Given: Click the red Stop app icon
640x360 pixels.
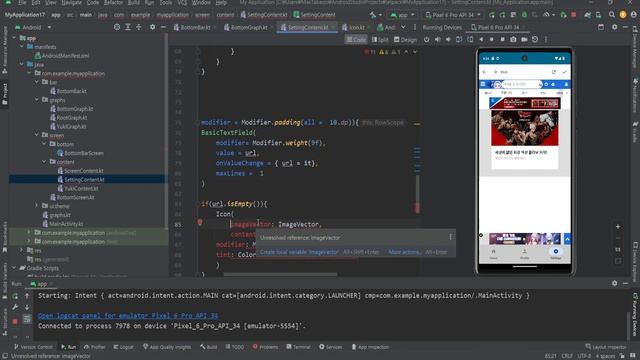Looking at the screenshot, I should coord(573,15).
